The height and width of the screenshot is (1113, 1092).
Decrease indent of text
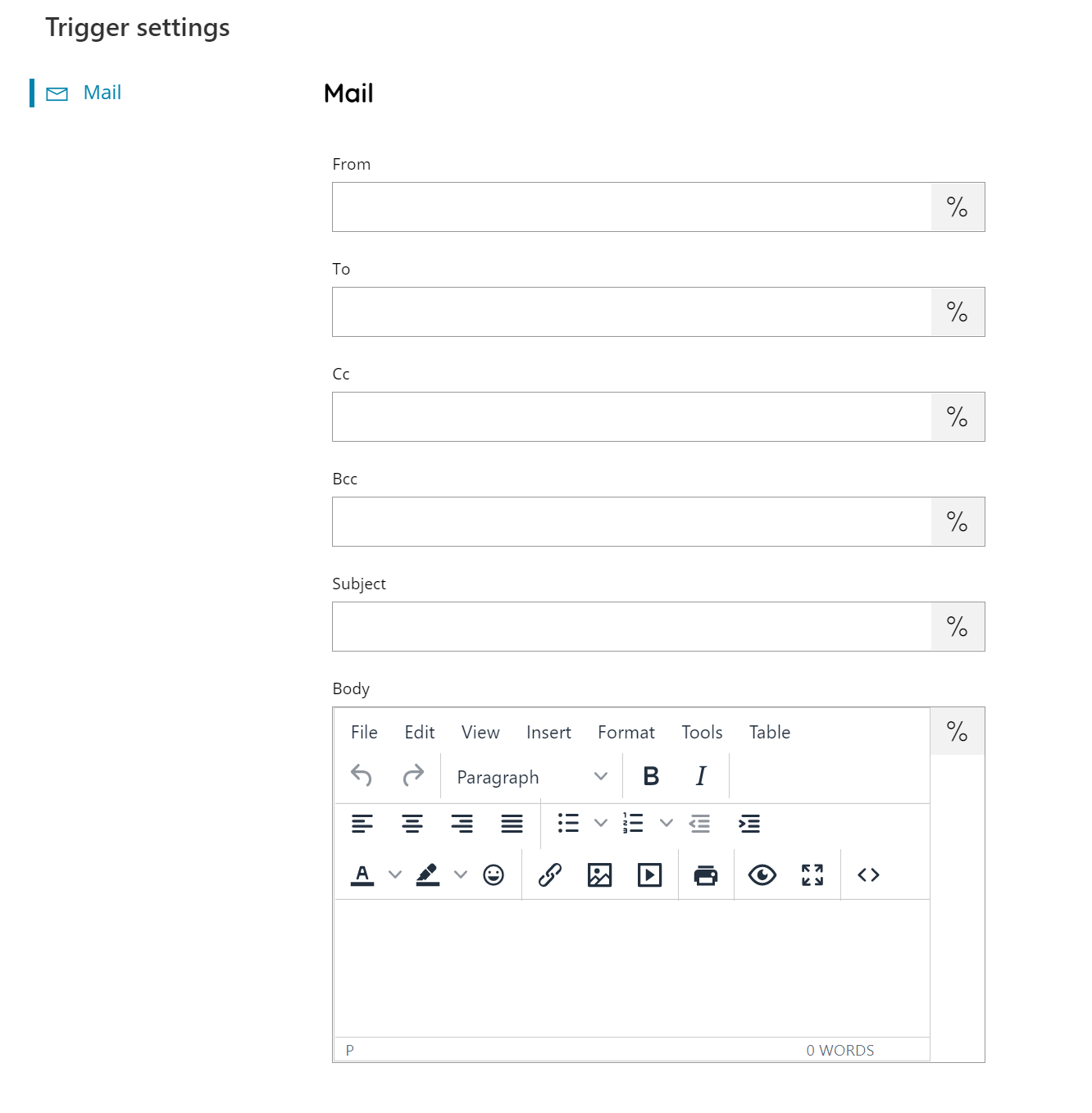(x=700, y=824)
